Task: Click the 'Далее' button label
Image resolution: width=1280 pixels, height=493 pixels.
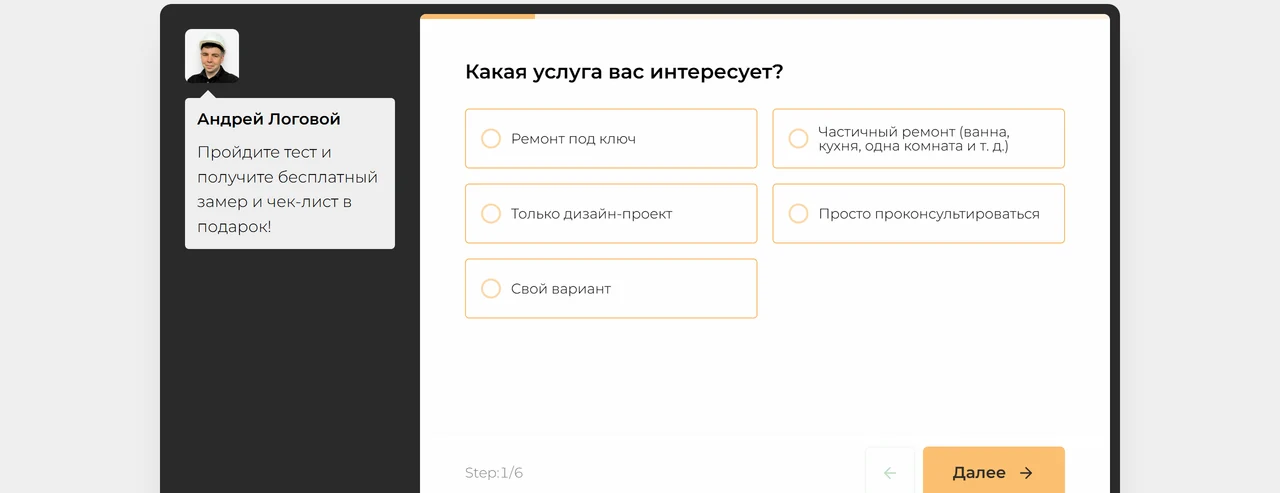Action: point(979,473)
